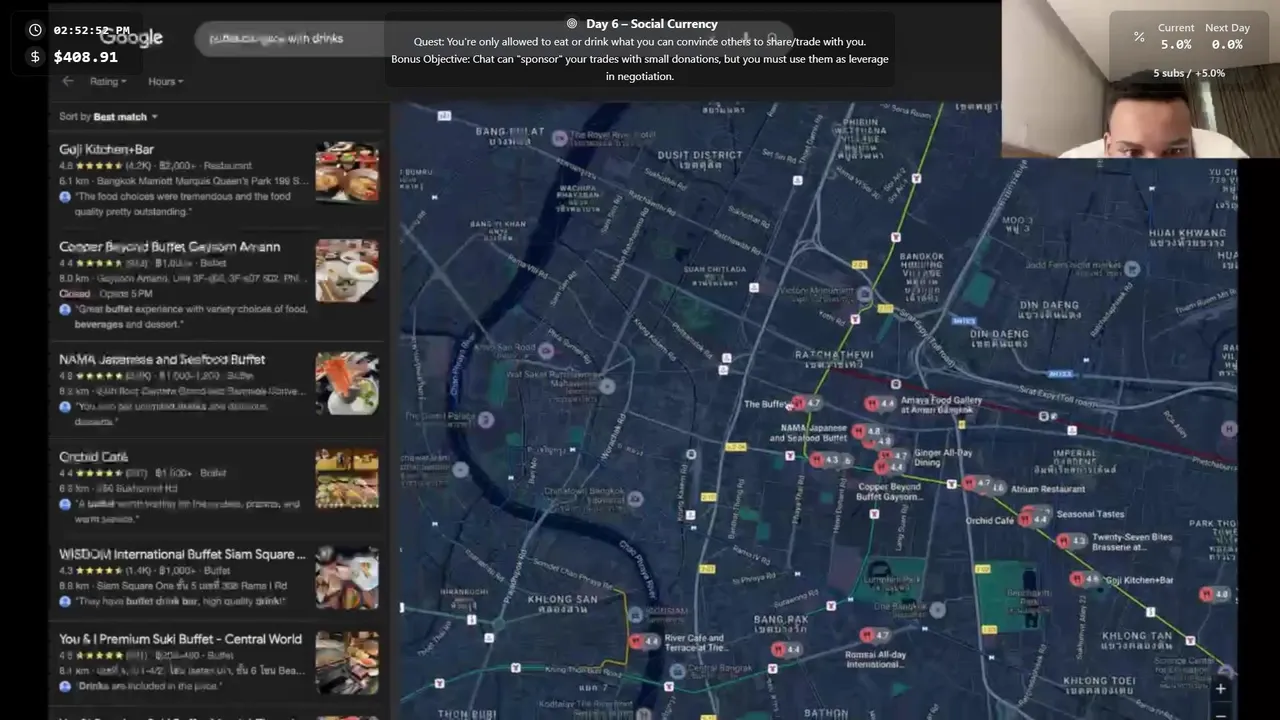
Task: Click the '5 subs / +5.0%' text
Action: coord(1189,73)
